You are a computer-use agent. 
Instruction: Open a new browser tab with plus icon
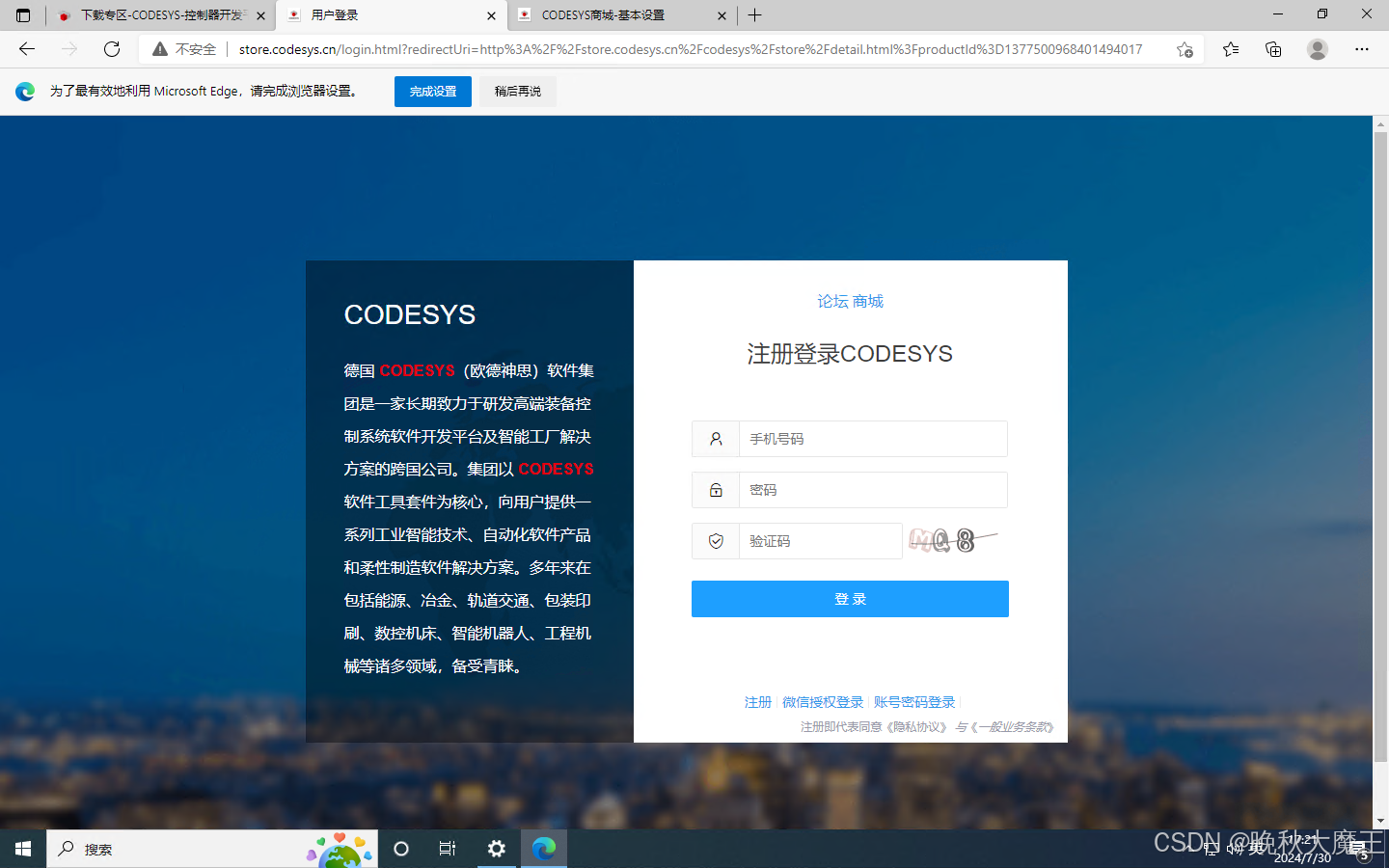tap(755, 15)
